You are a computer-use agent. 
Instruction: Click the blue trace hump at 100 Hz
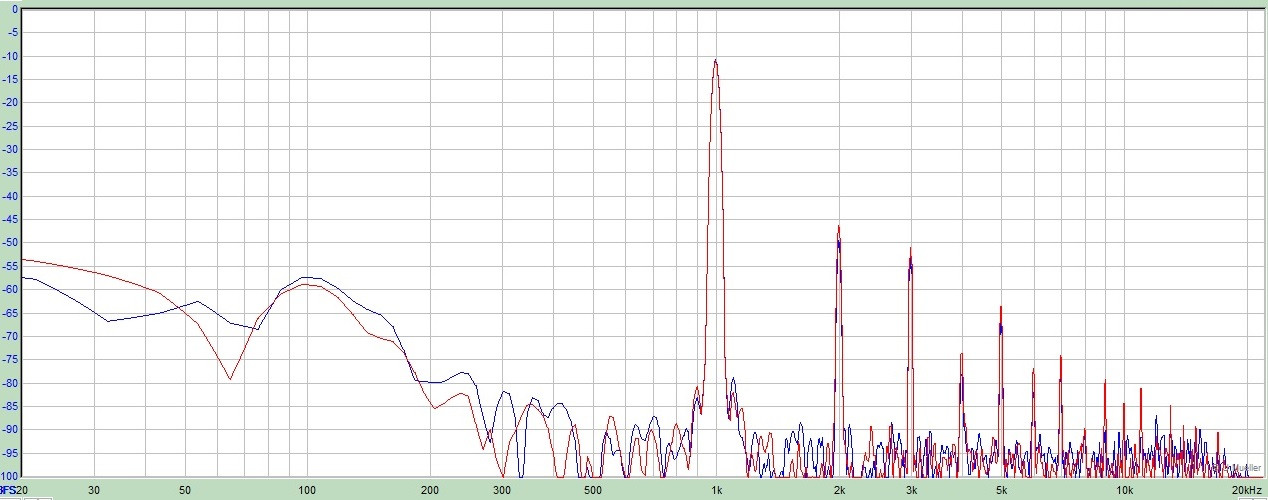pyautogui.click(x=308, y=277)
